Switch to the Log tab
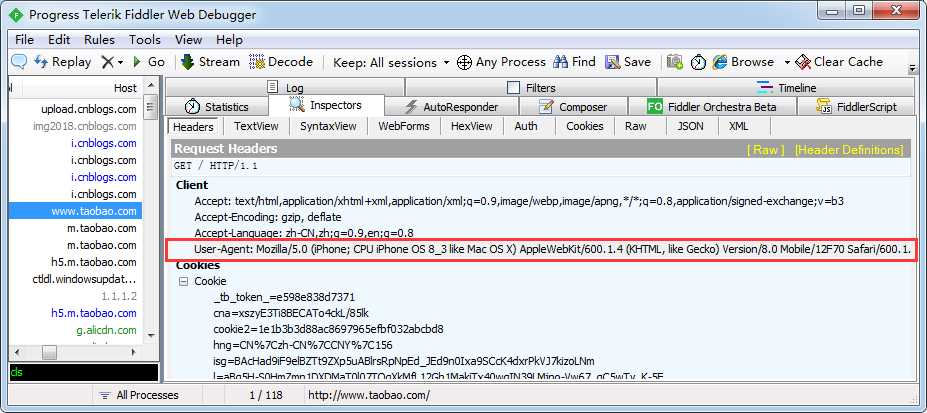 coord(285,87)
